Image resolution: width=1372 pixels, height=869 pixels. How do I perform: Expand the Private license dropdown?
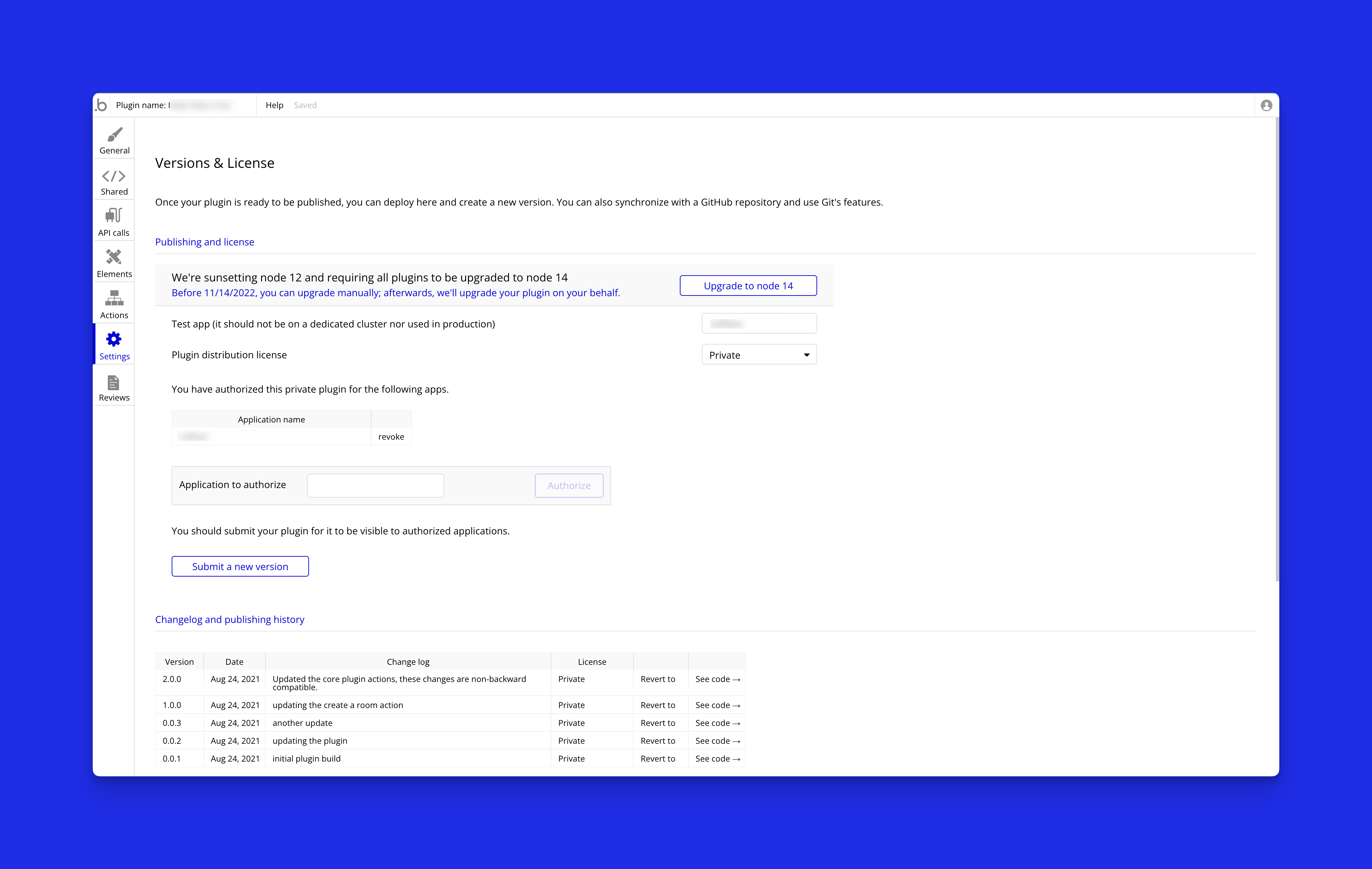coord(759,355)
